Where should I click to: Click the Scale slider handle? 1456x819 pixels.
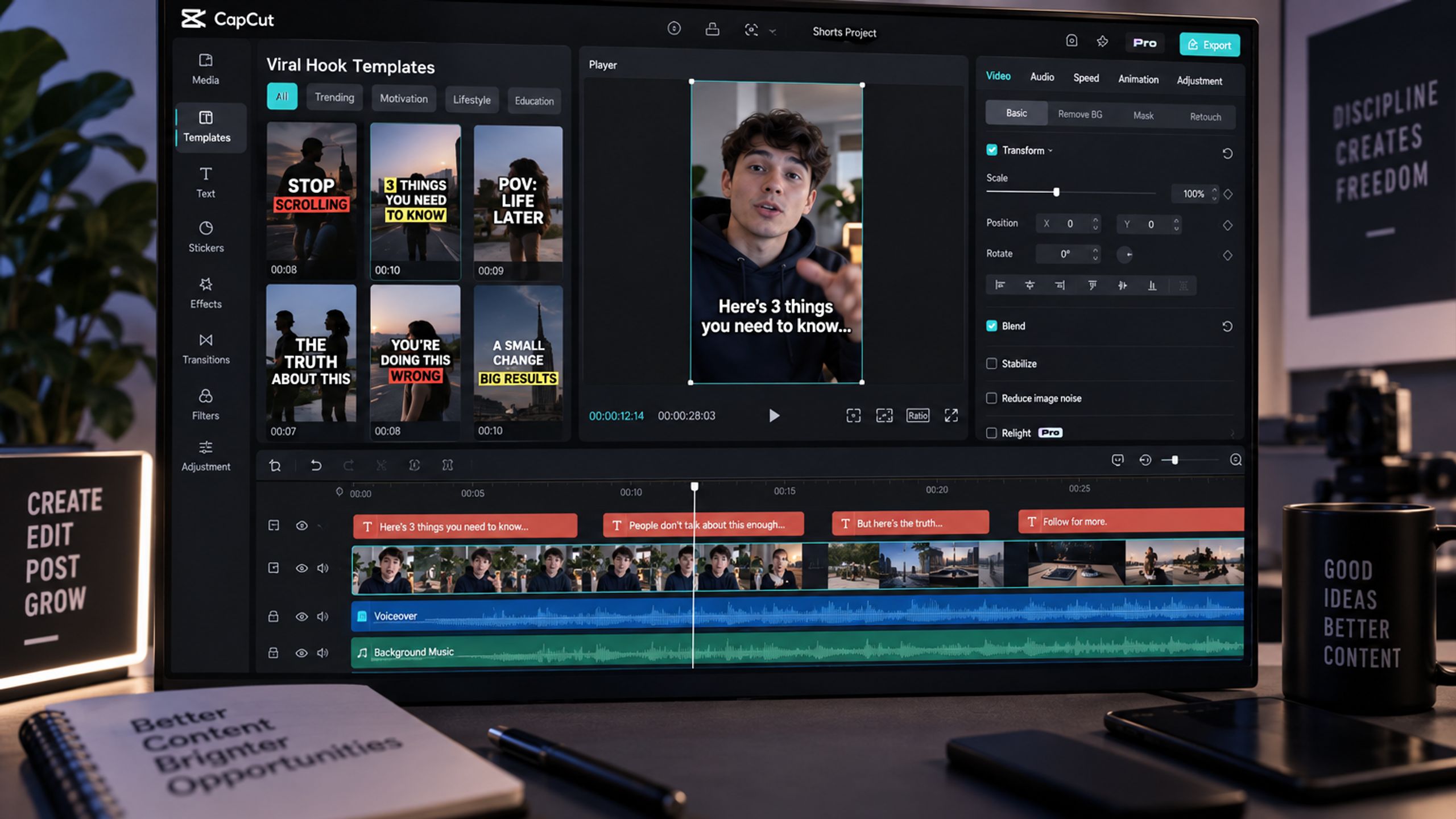tap(1056, 192)
